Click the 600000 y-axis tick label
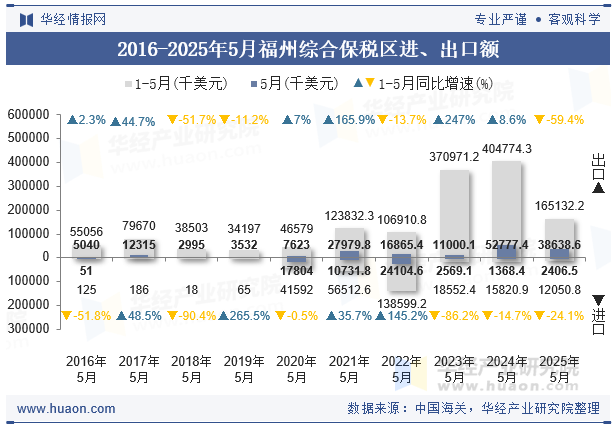The image size is (615, 427). click(x=28, y=114)
